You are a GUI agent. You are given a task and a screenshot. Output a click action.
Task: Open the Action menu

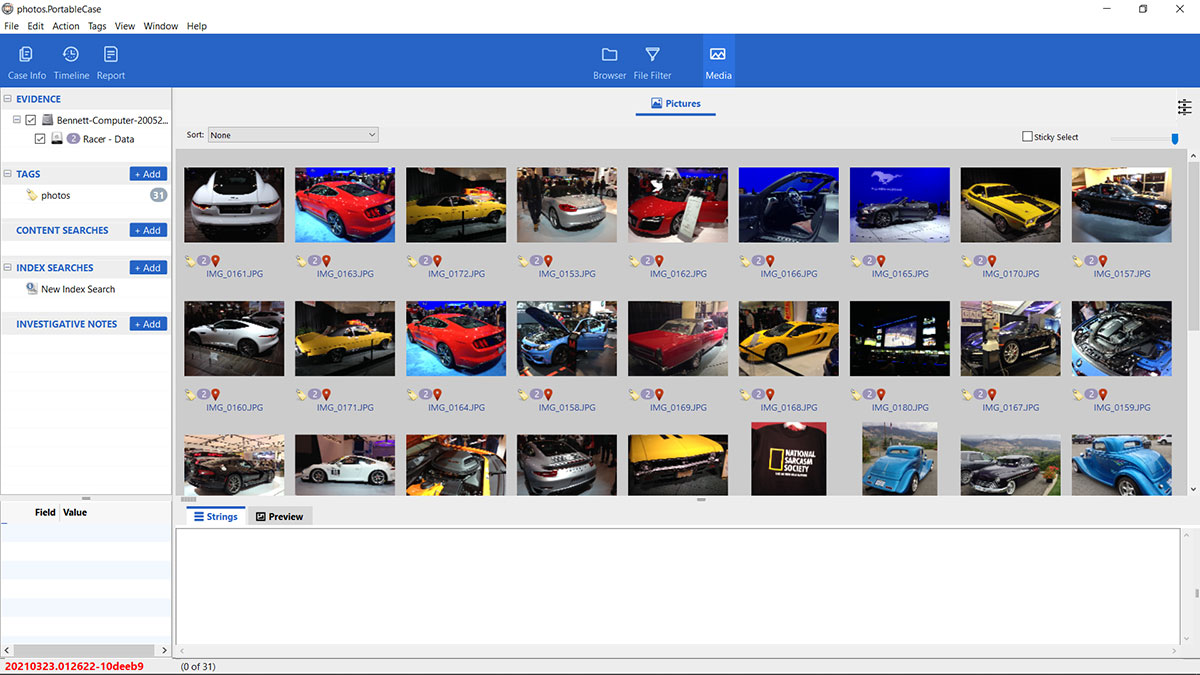[x=66, y=26]
